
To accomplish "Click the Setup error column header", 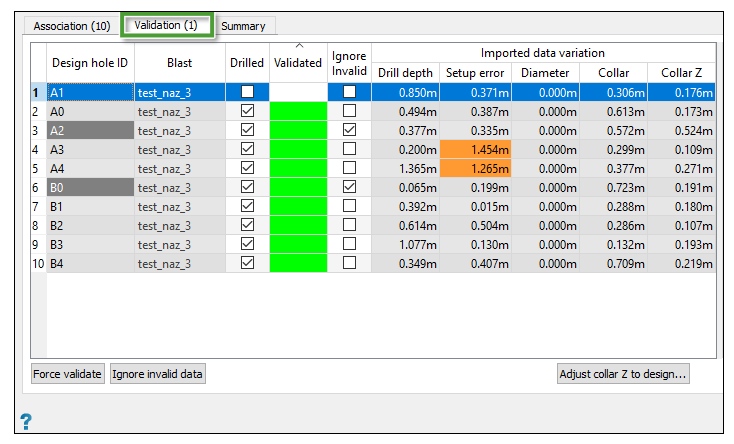I will pyautogui.click(x=475, y=72).
